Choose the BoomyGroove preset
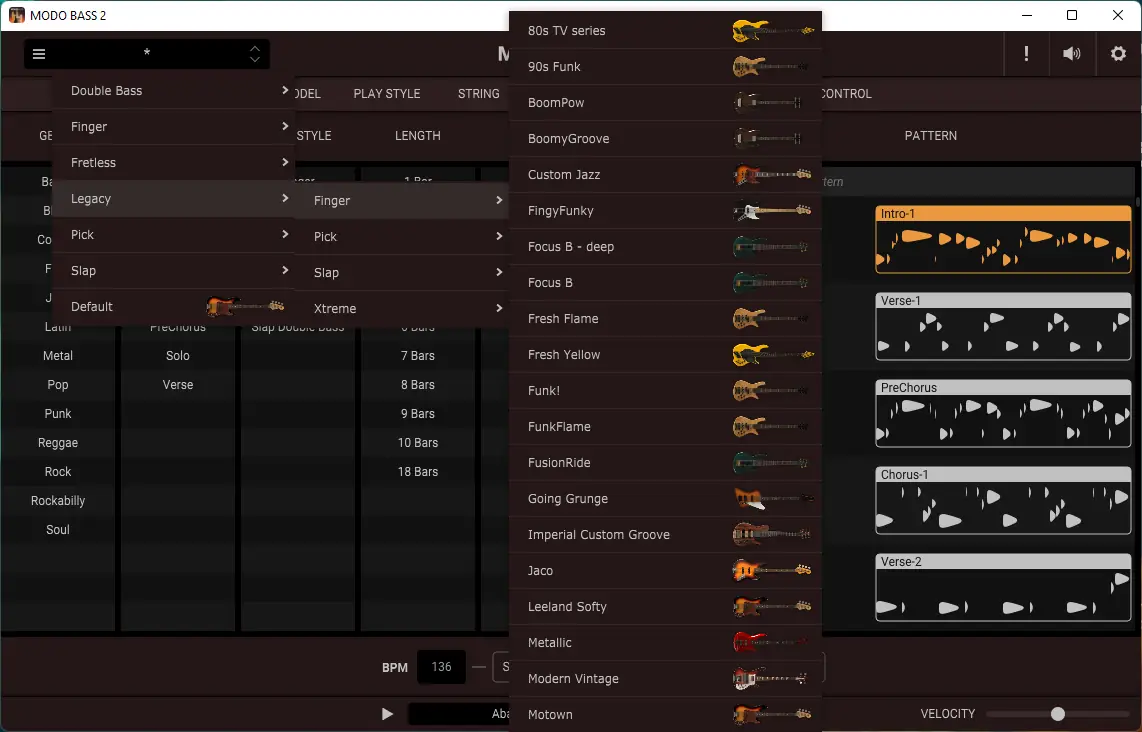This screenshot has width=1142, height=732. pyautogui.click(x=666, y=138)
